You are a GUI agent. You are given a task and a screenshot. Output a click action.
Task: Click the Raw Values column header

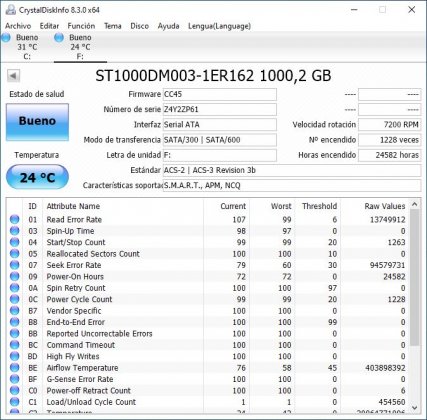pyautogui.click(x=375, y=206)
